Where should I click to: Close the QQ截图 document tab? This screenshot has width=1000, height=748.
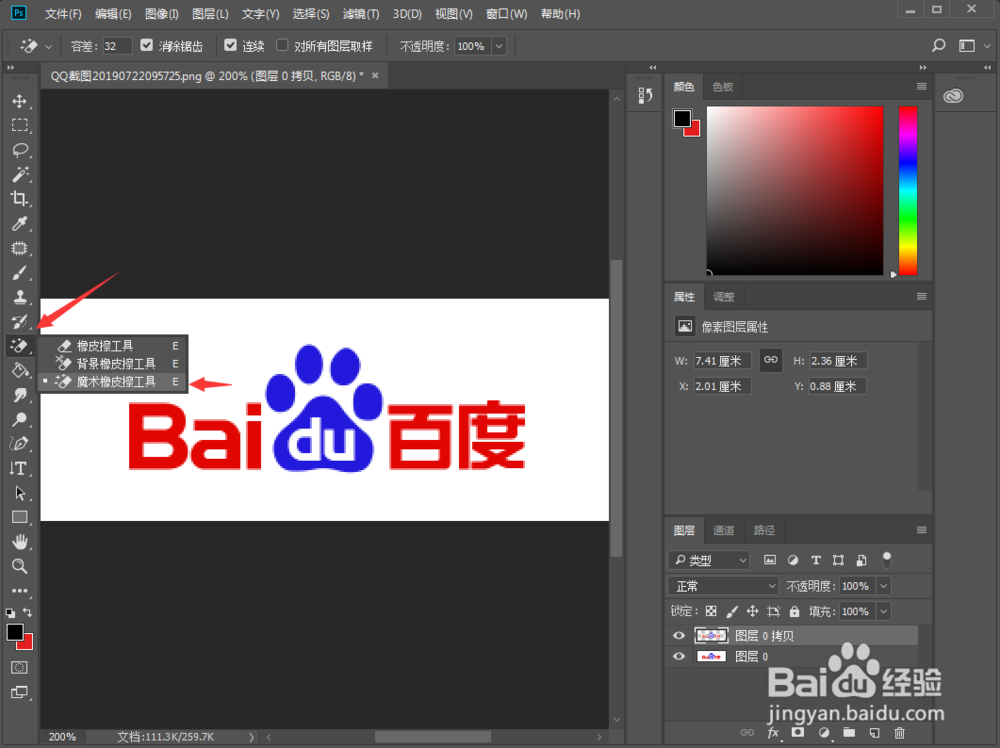pos(375,75)
